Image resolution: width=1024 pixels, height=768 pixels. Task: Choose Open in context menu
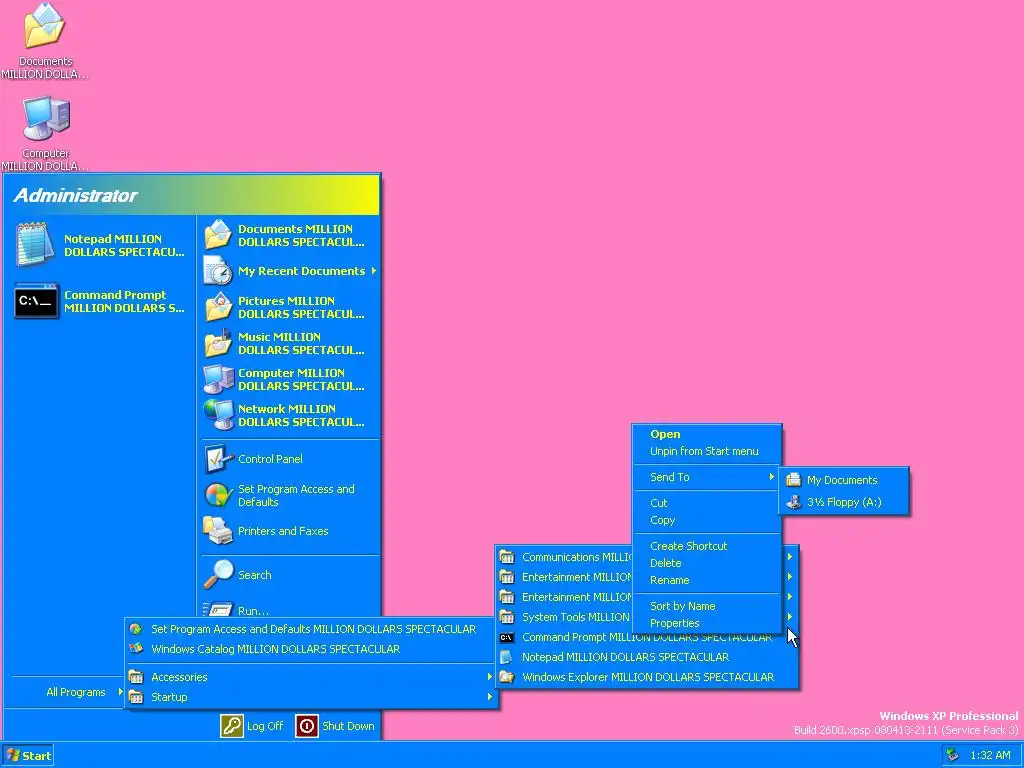pyautogui.click(x=665, y=434)
